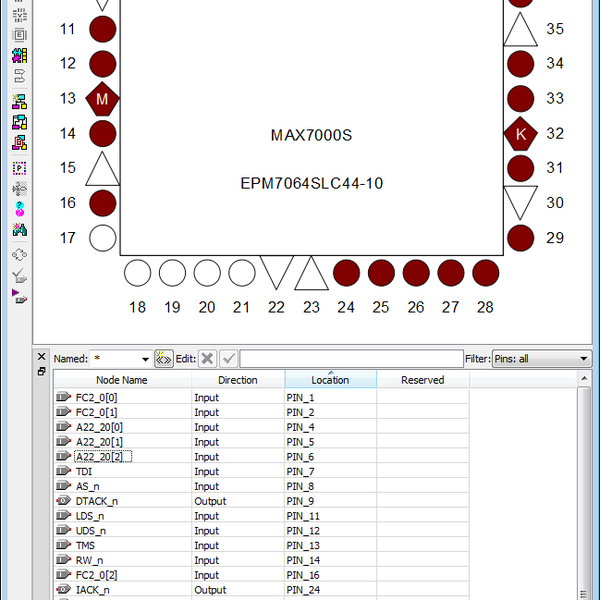Click the MAX7000S device label in chip
Viewport: 600px width, 600px height.
311,135
